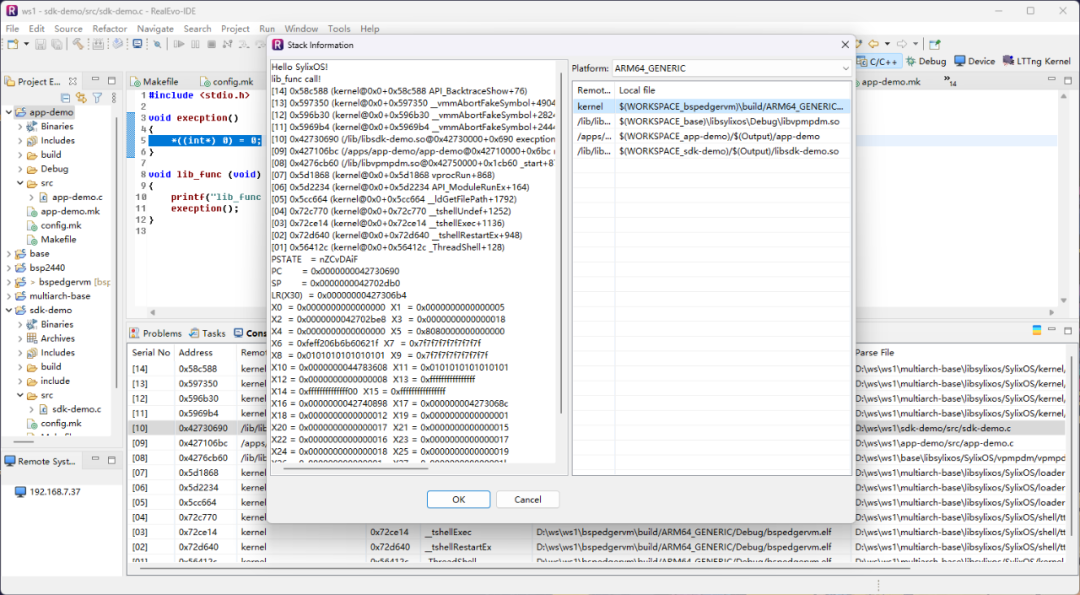
Task: Expand Binaries under app-demo
Action: click(20, 127)
